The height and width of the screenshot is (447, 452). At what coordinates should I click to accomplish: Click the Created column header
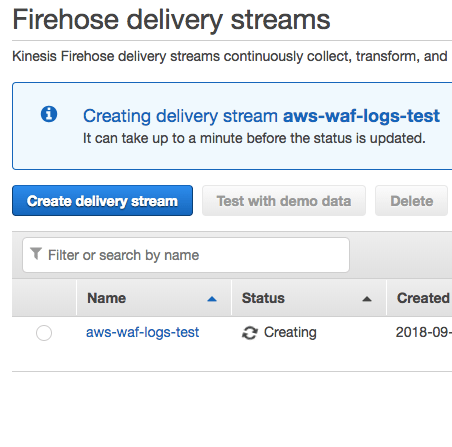click(x=420, y=298)
